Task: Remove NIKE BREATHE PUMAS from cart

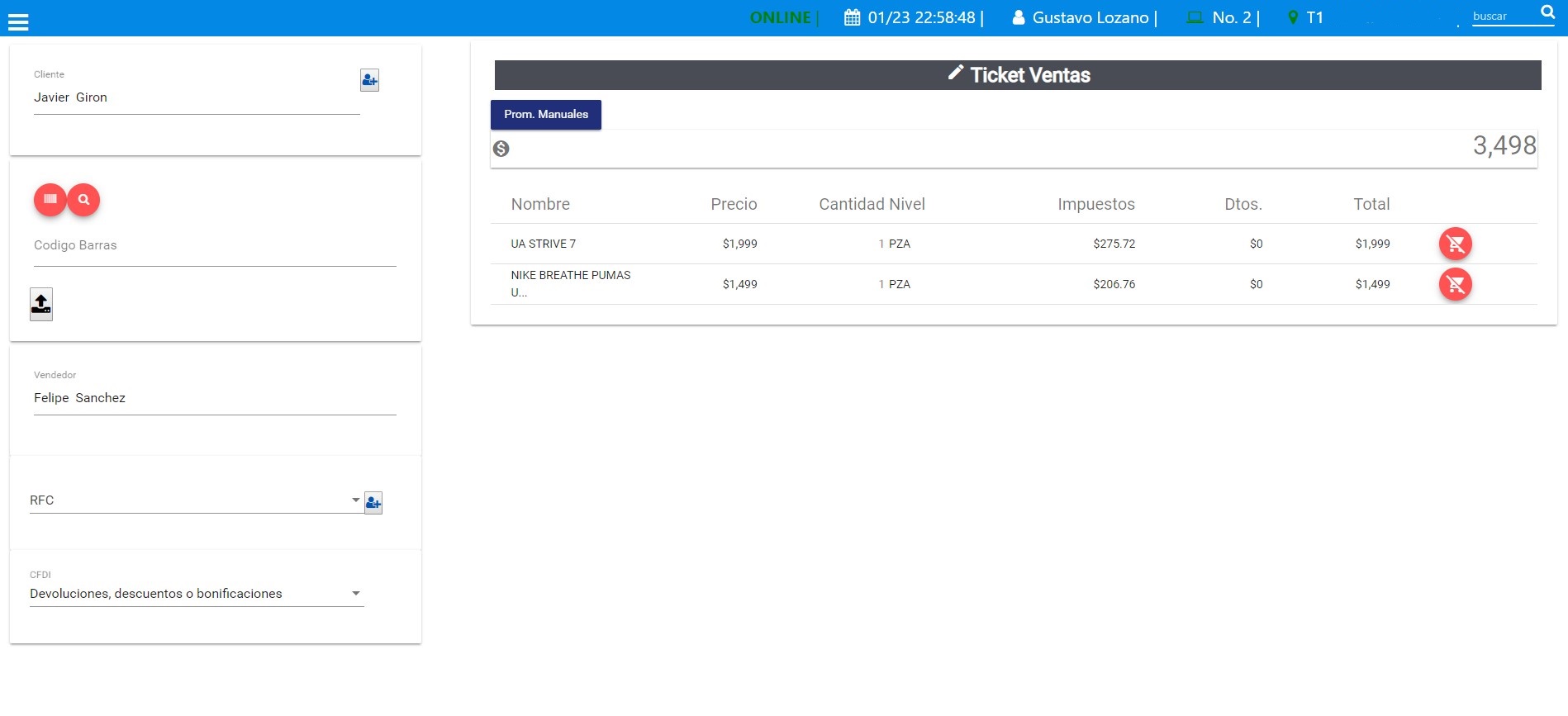Action: click(x=1455, y=284)
